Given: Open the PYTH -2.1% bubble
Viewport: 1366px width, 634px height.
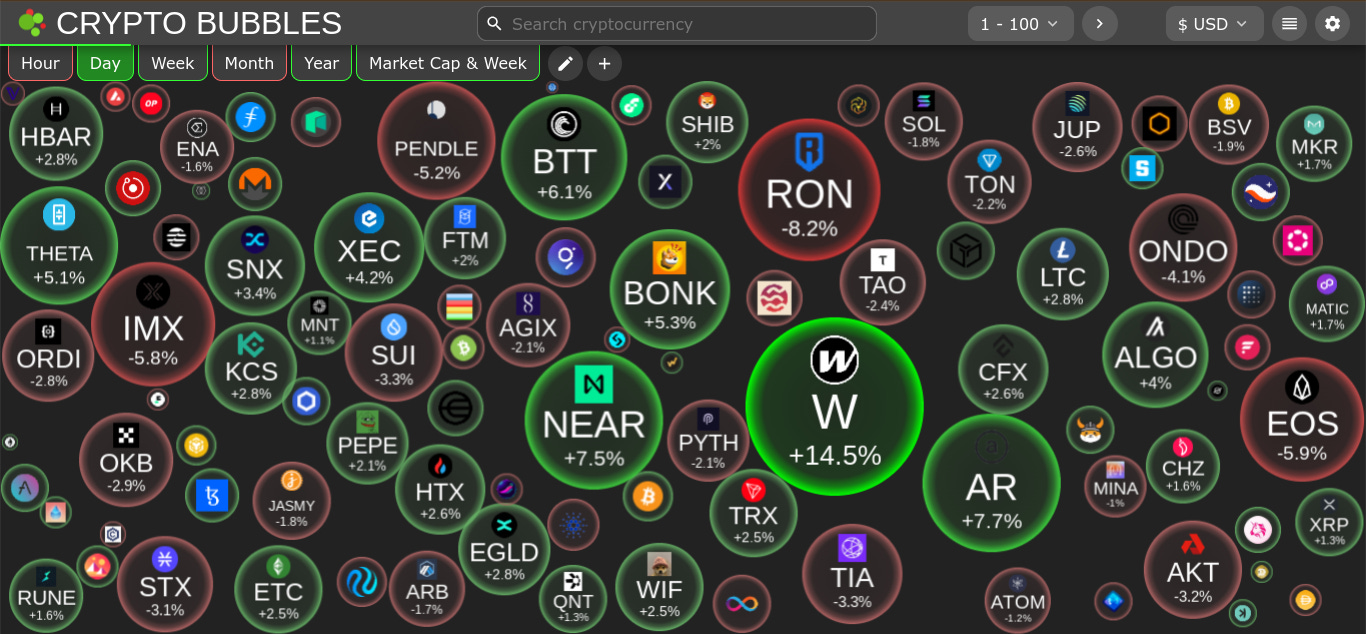Looking at the screenshot, I should pos(708,440).
